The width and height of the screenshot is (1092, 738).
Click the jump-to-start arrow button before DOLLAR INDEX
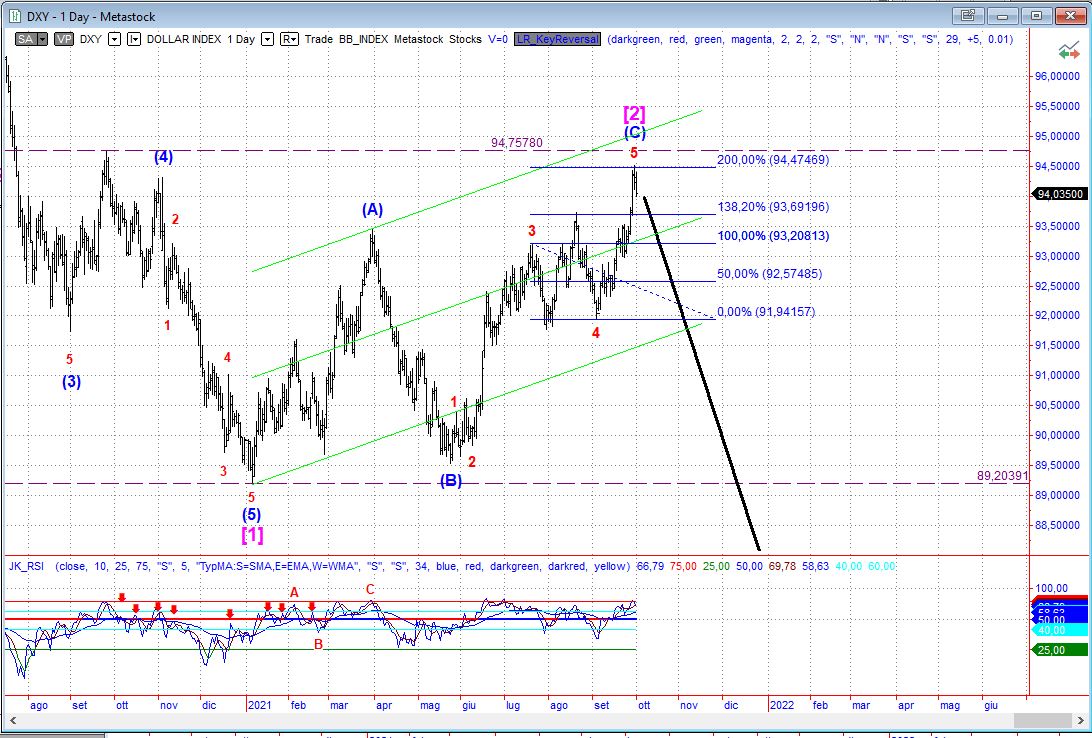click(x=134, y=39)
